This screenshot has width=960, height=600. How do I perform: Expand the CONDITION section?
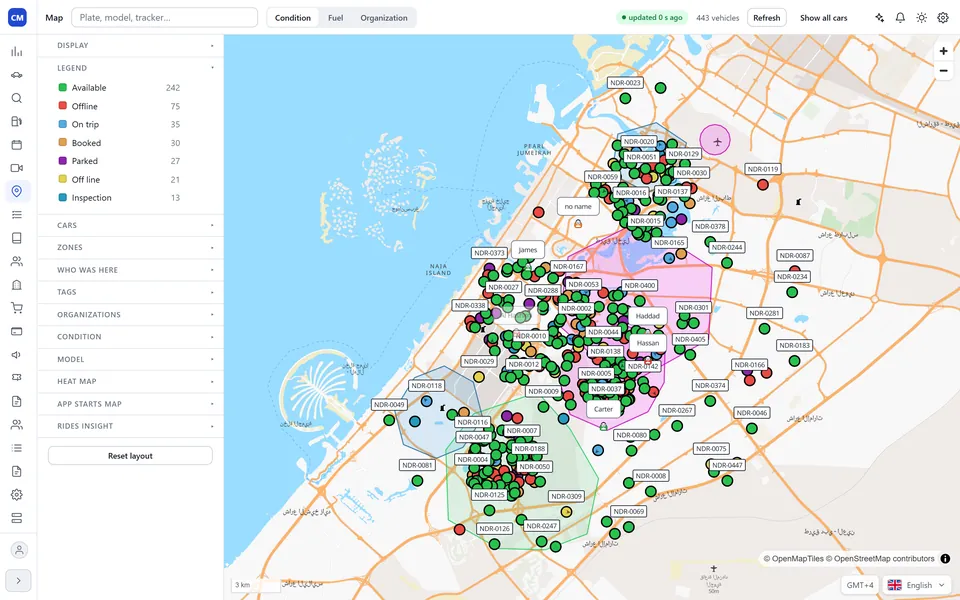point(130,337)
